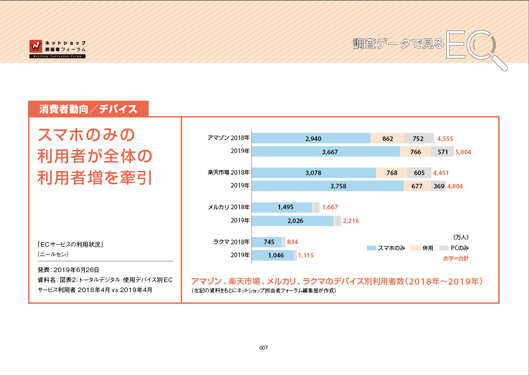Click the beige bar segment labeled 677
The image size is (529, 376).
[417, 186]
